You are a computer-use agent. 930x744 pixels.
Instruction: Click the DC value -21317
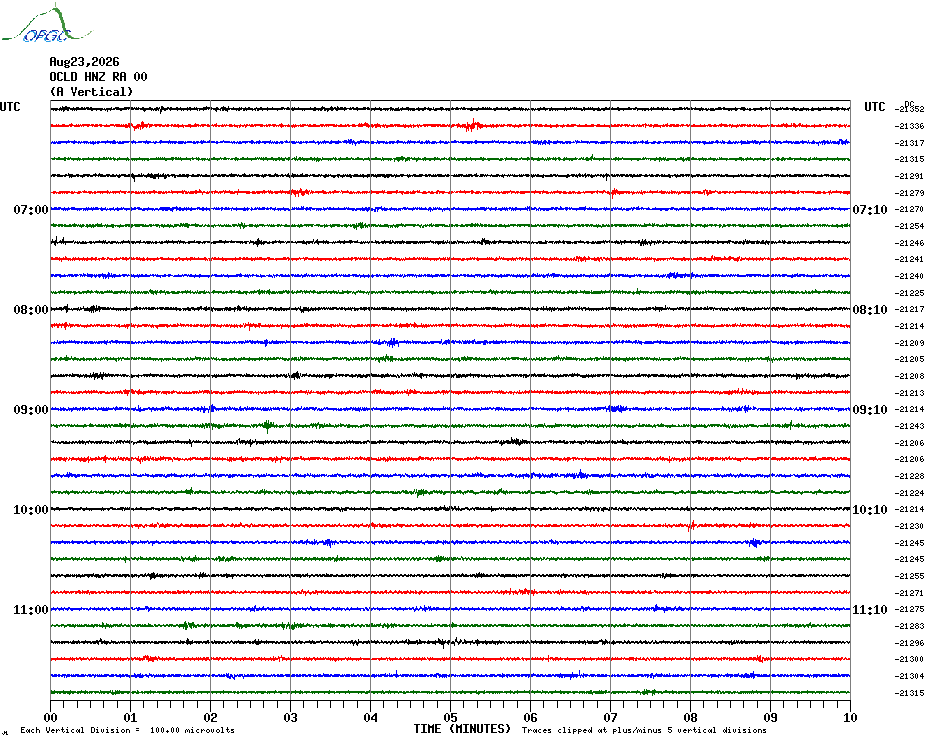(909, 143)
